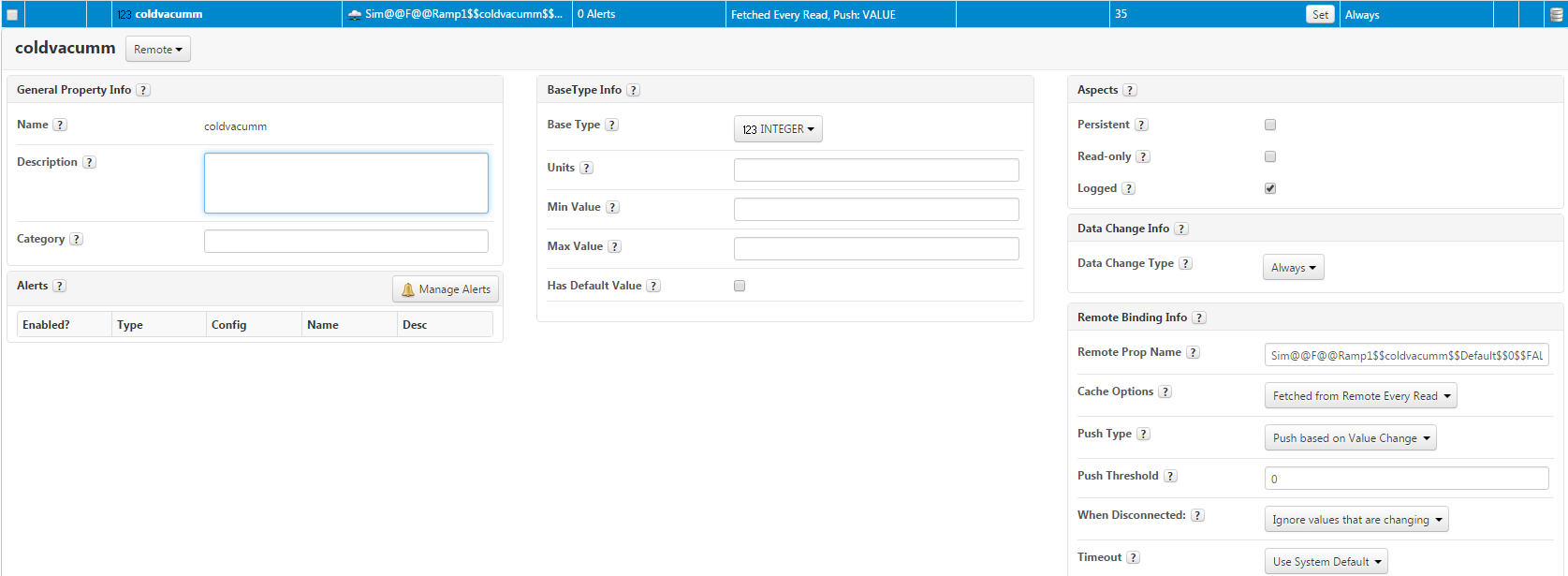Enable the Persistent checkbox
The height and width of the screenshot is (576, 1568).
[x=1270, y=125]
